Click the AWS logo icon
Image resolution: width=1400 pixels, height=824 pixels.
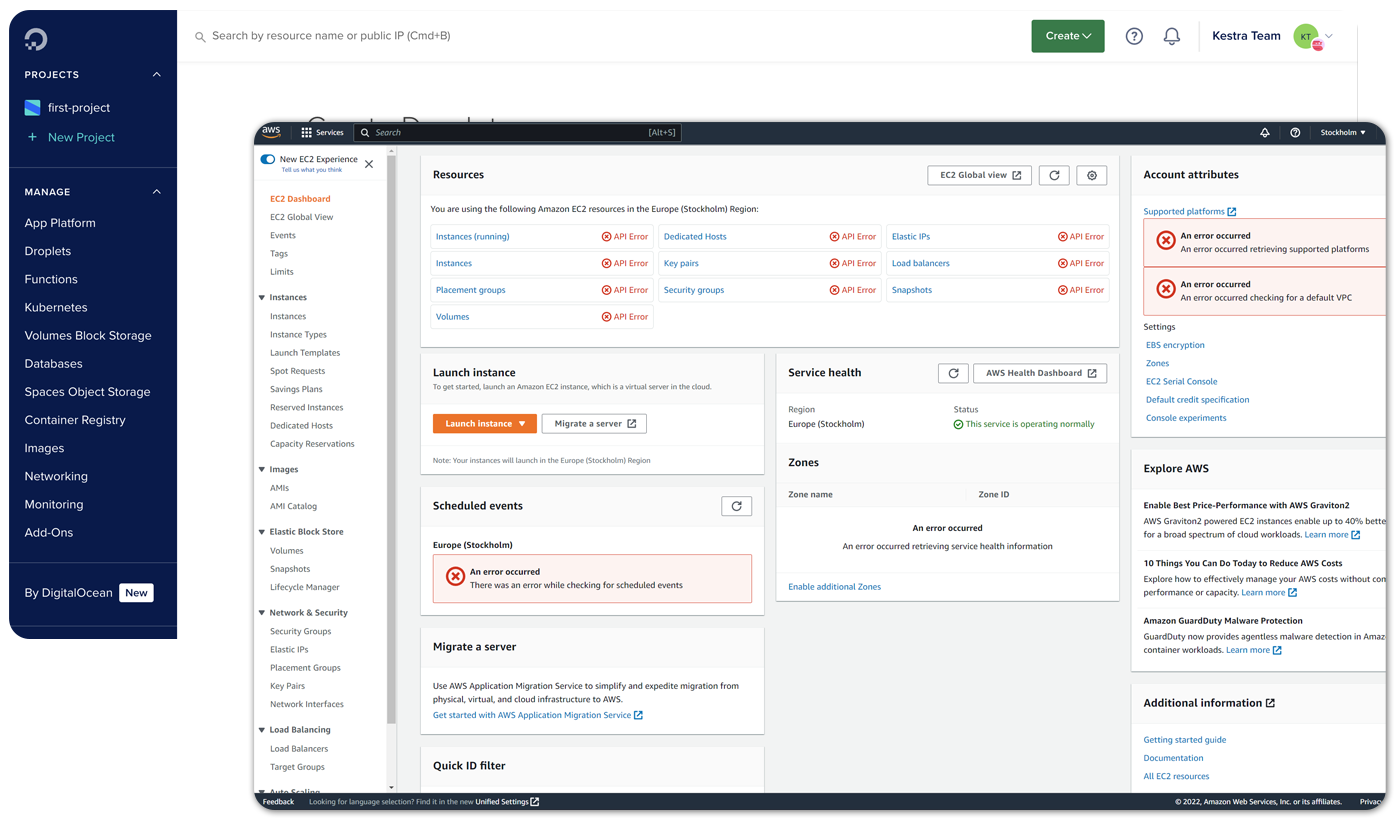click(x=271, y=132)
